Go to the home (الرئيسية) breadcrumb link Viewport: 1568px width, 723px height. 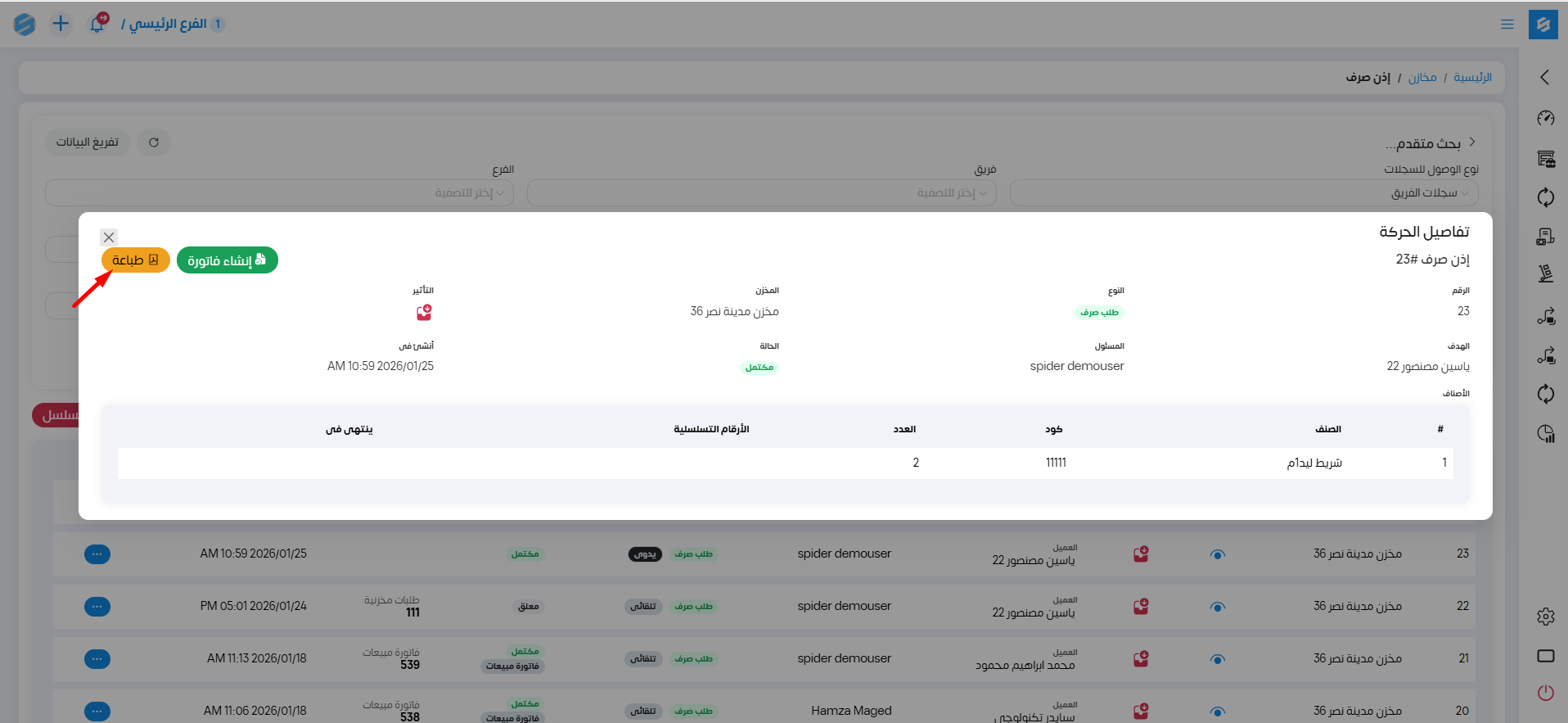[x=1472, y=77]
